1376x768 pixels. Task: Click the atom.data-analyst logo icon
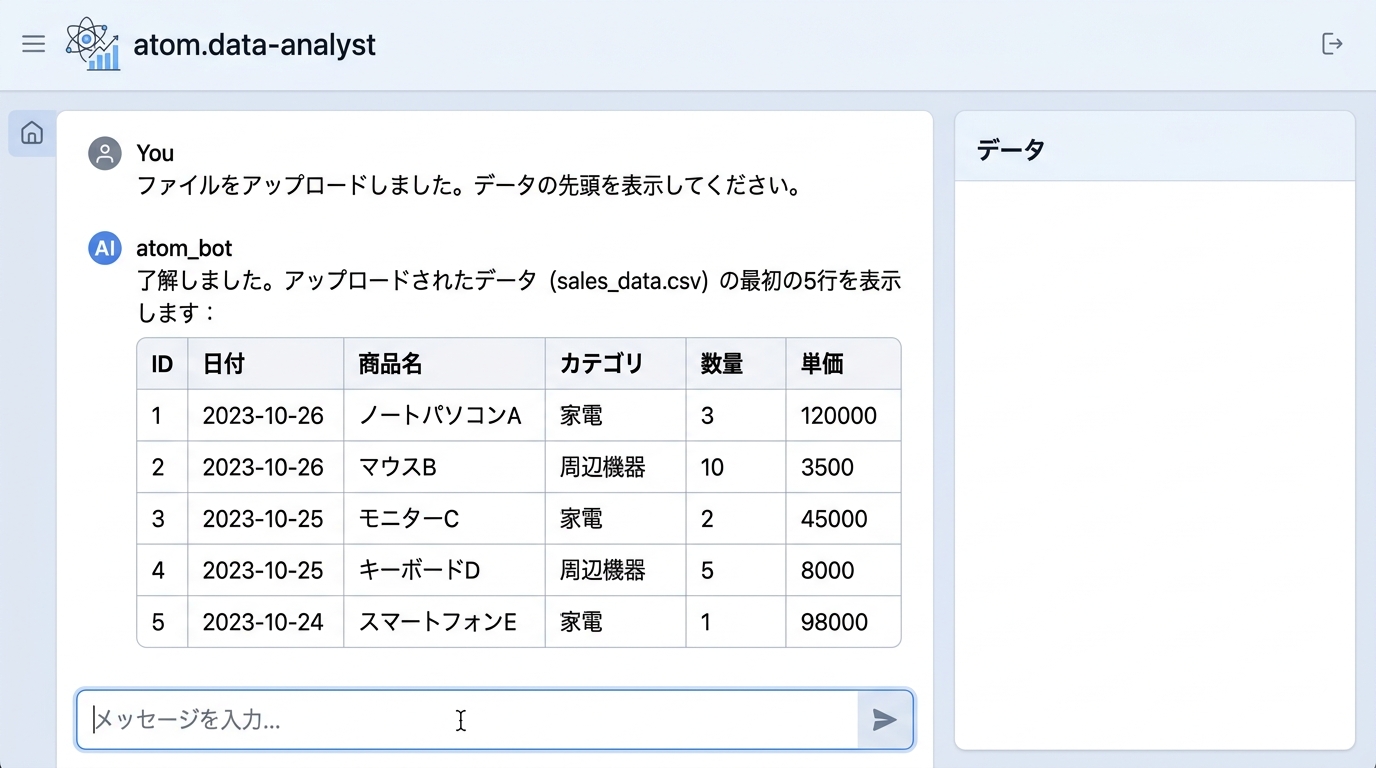pyautogui.click(x=93, y=45)
